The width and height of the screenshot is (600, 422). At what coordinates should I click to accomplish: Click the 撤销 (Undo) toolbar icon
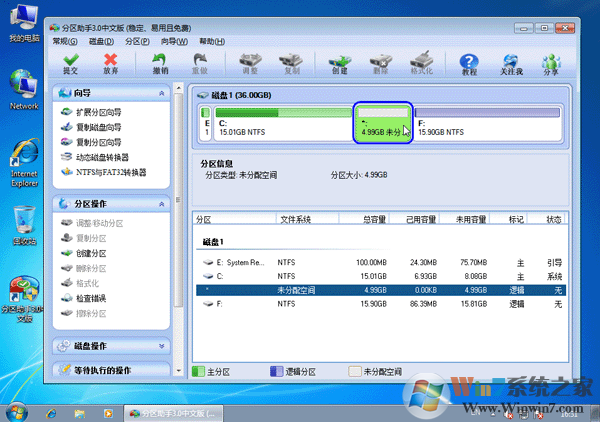tap(160, 63)
